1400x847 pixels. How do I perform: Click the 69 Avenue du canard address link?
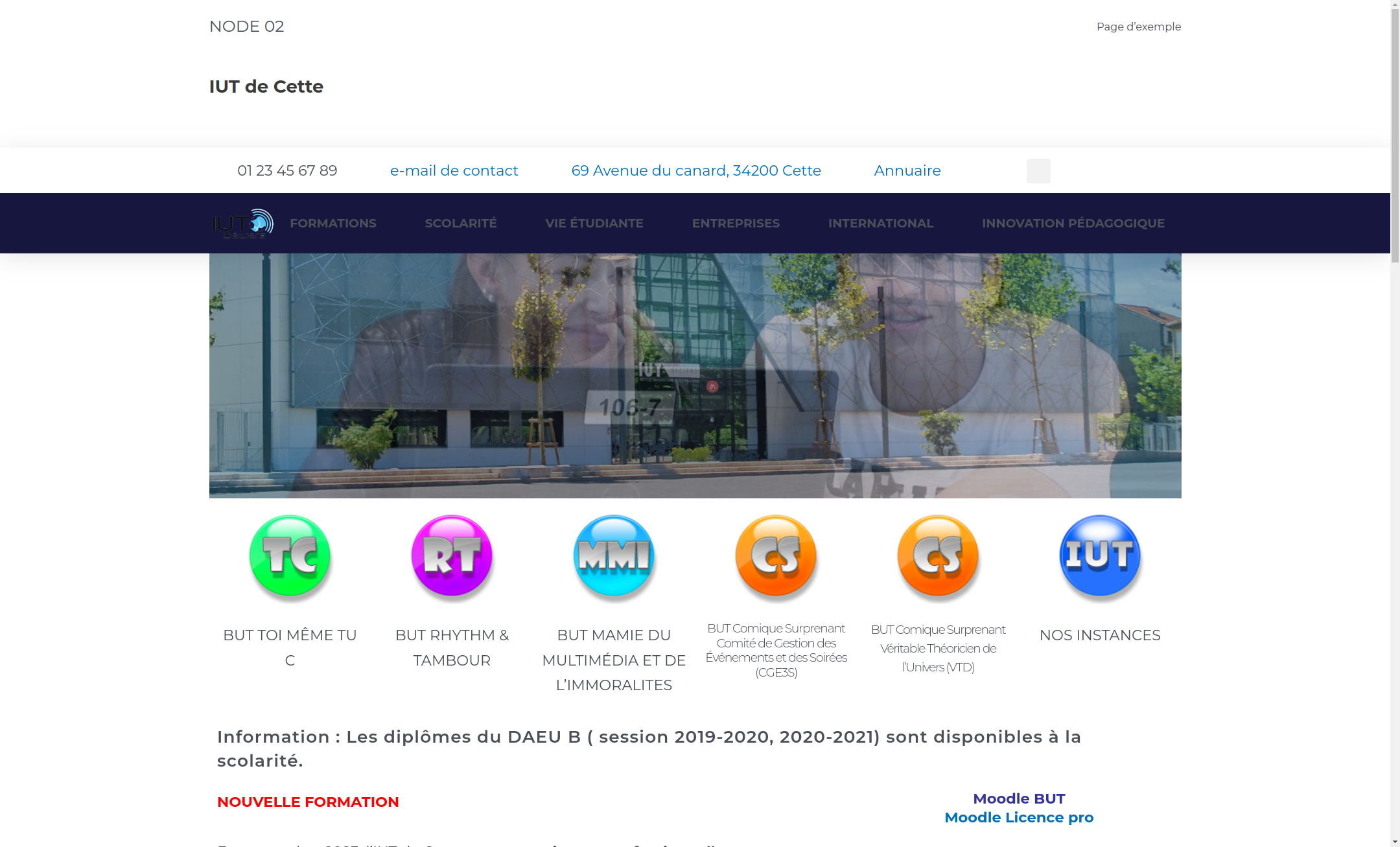[695, 171]
